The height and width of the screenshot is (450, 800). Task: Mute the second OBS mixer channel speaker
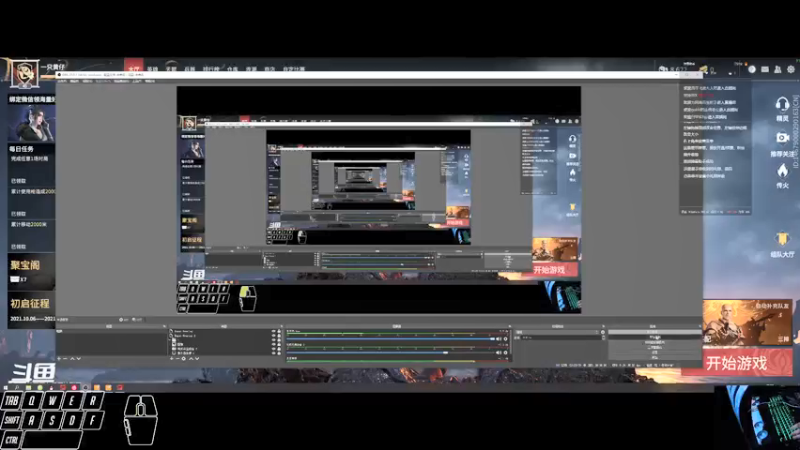(x=499, y=353)
